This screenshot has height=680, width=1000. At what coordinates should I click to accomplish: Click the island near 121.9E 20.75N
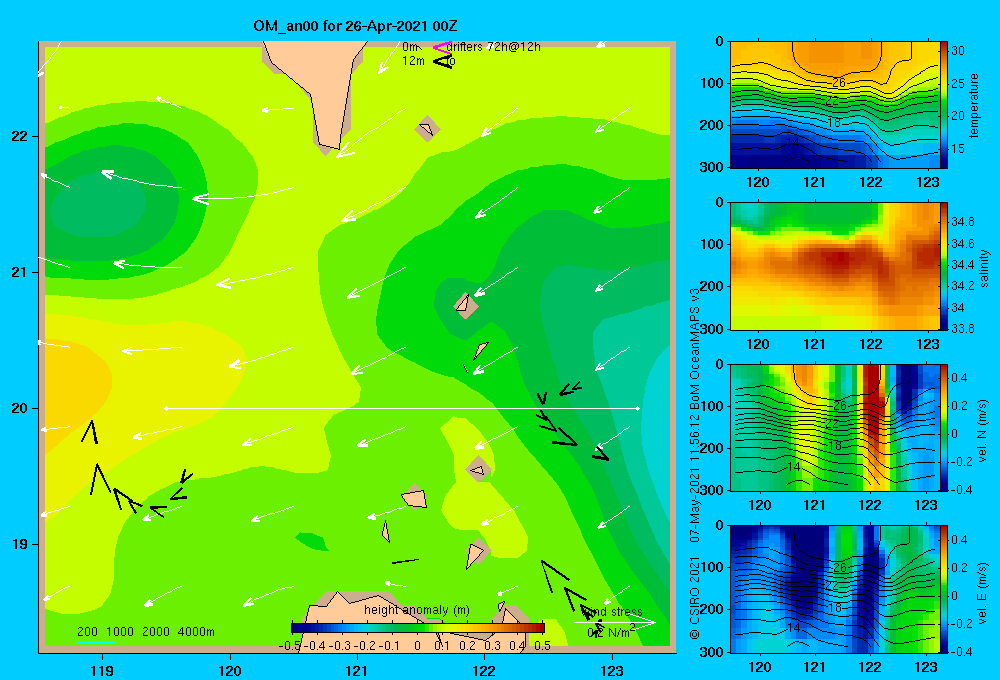click(466, 305)
